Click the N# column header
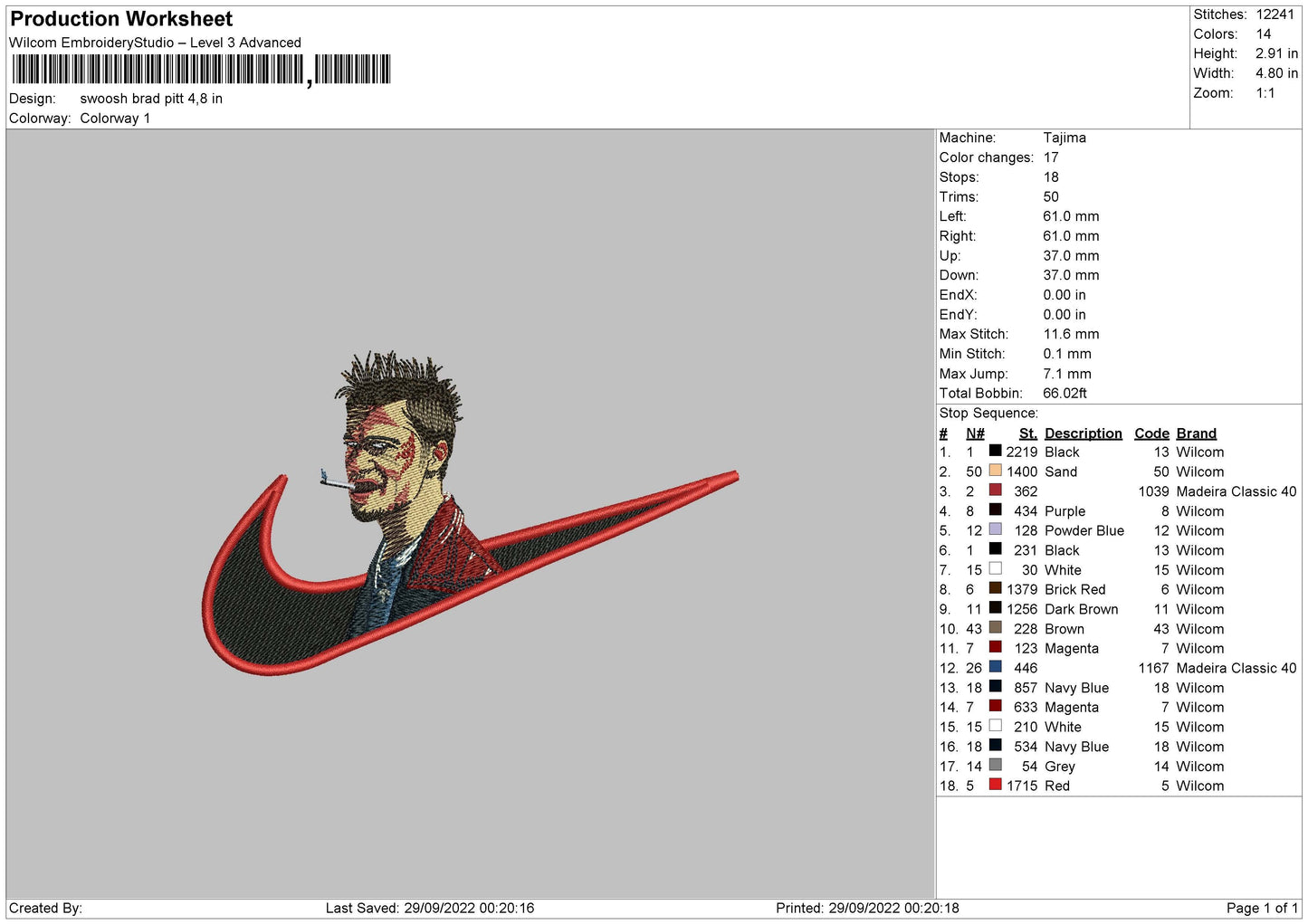Screen dimensions: 1308x924 click(975, 433)
